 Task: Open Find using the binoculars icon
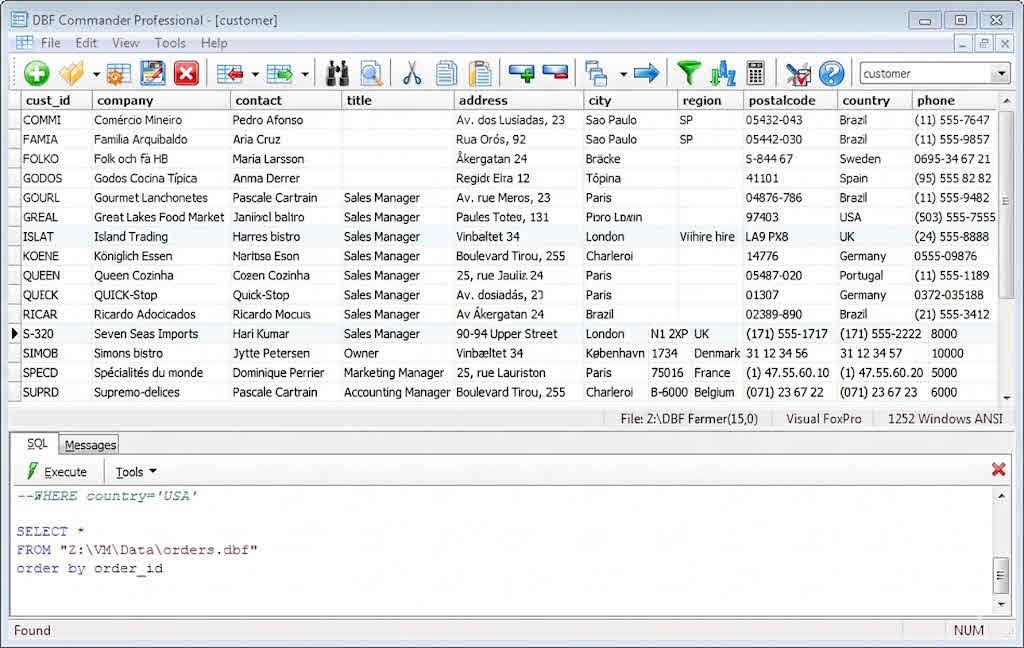[x=337, y=72]
